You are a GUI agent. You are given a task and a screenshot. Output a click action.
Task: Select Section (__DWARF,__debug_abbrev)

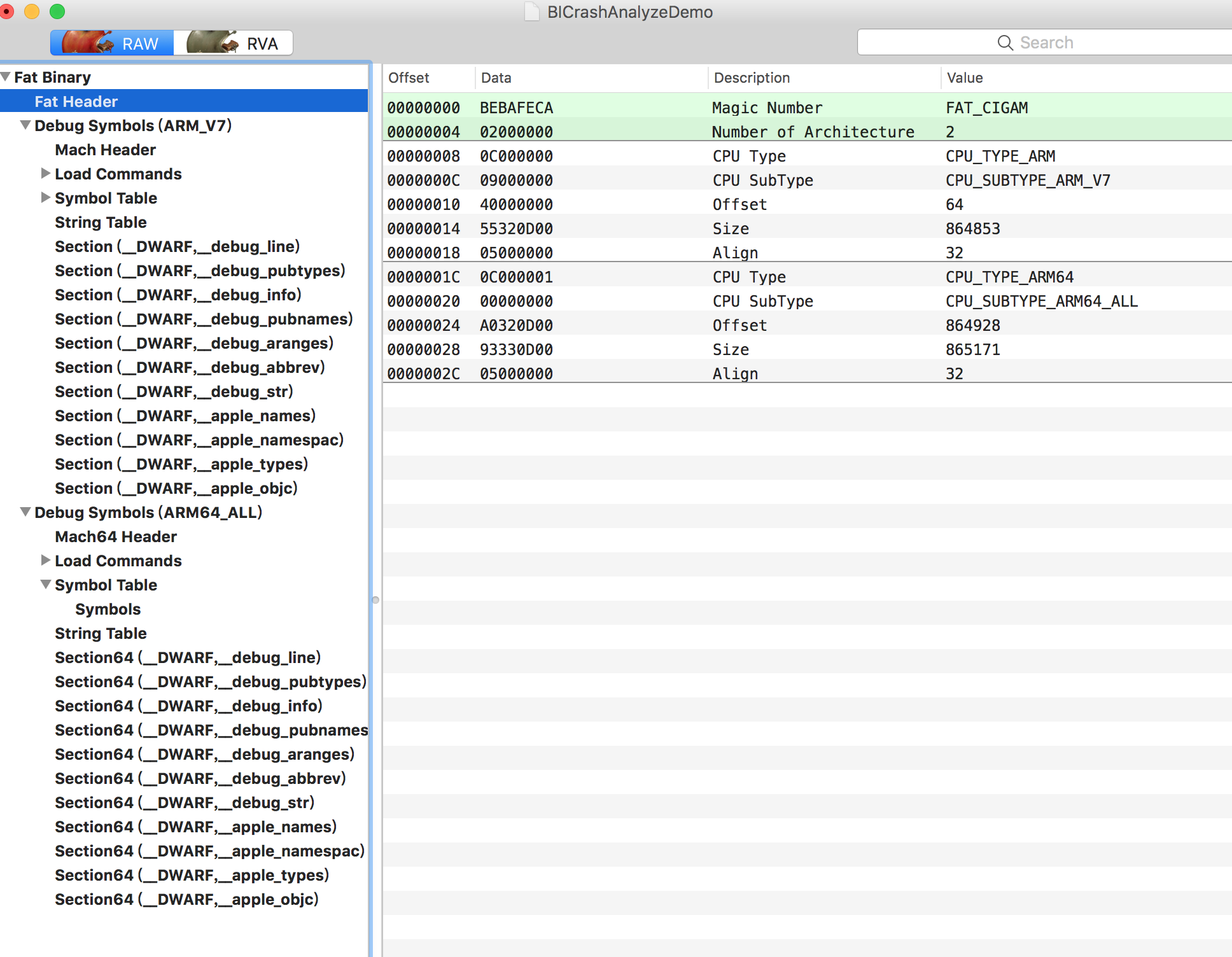click(190, 367)
